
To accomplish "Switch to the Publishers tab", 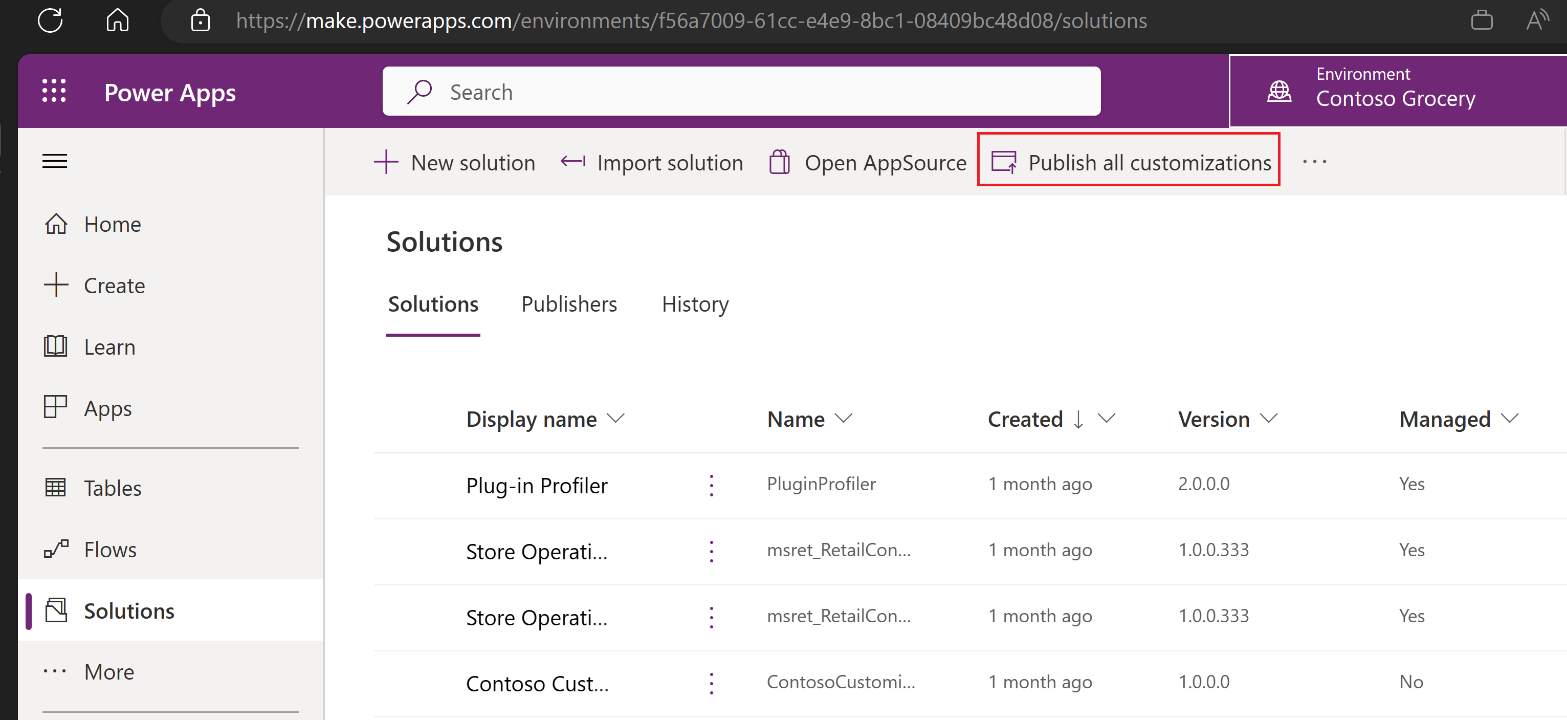I will (x=569, y=304).
